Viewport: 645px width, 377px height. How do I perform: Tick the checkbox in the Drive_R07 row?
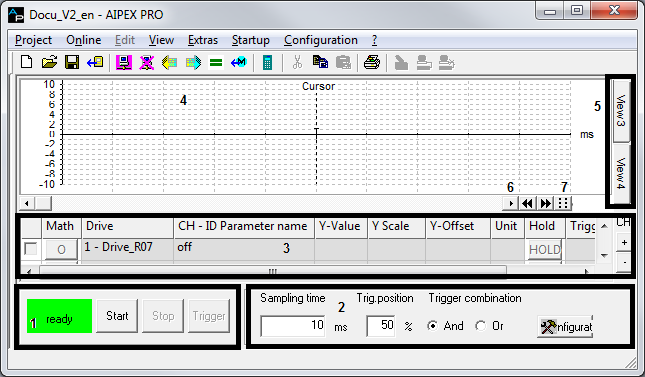click(31, 249)
